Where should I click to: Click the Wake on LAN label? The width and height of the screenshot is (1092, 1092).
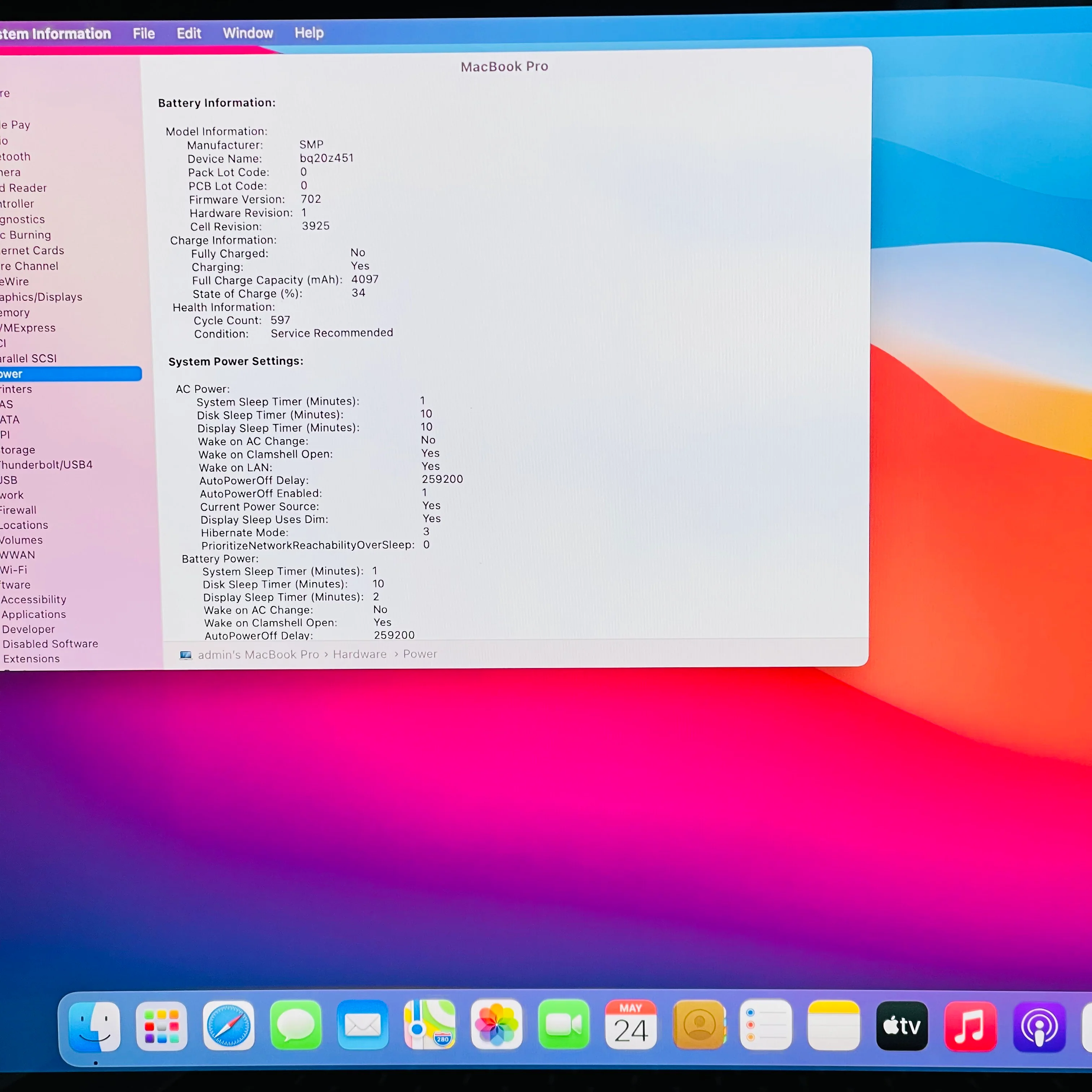coord(236,467)
